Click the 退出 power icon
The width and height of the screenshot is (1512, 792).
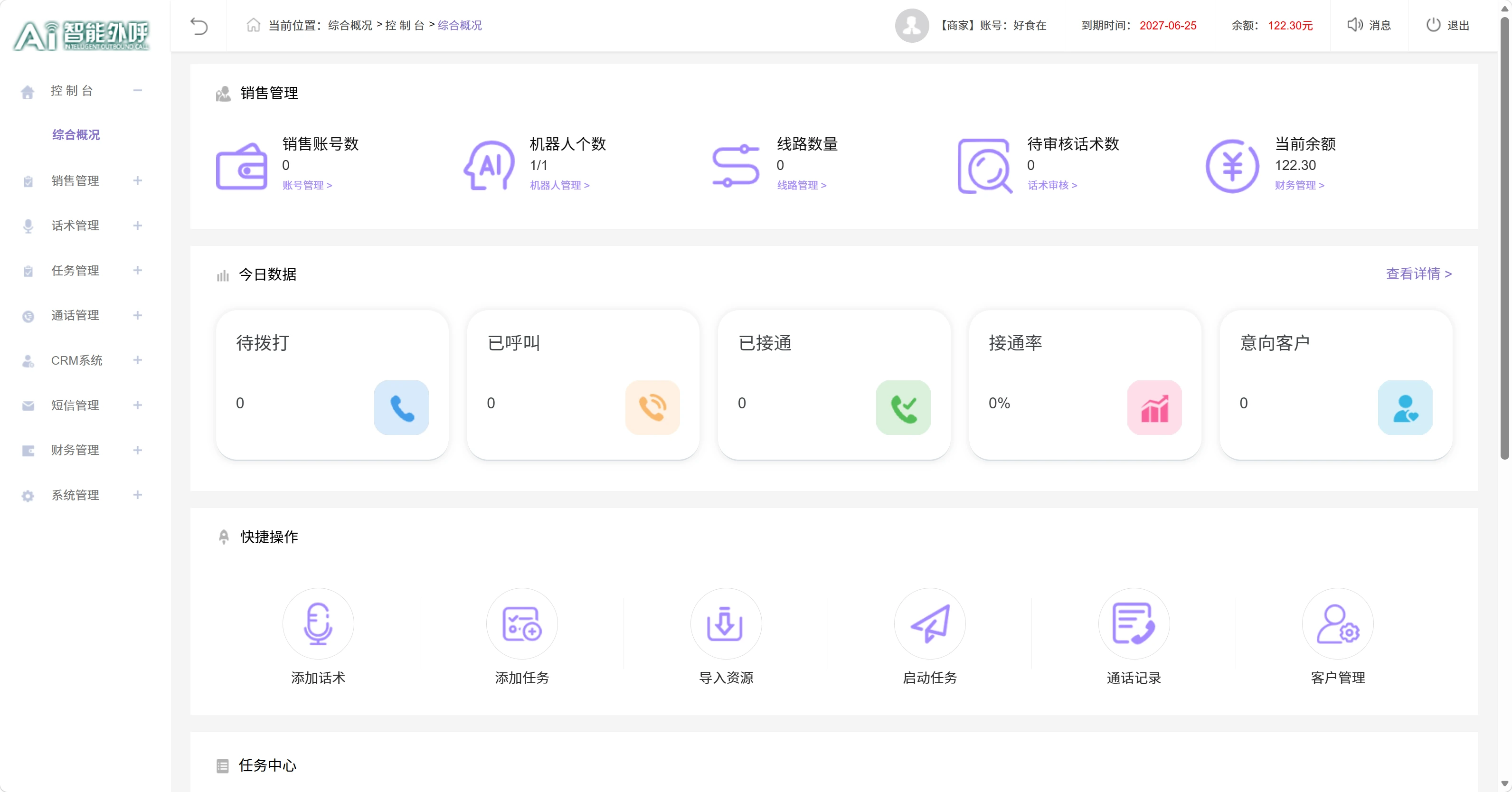pyautogui.click(x=1433, y=25)
